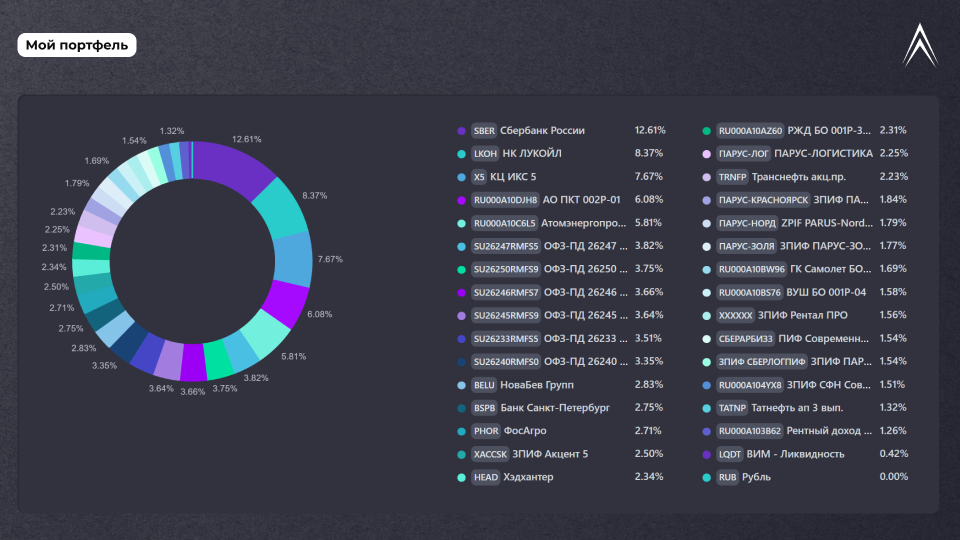The image size is (960, 540).
Task: Click the ГК Самолет БО legend name
Action: (831, 269)
